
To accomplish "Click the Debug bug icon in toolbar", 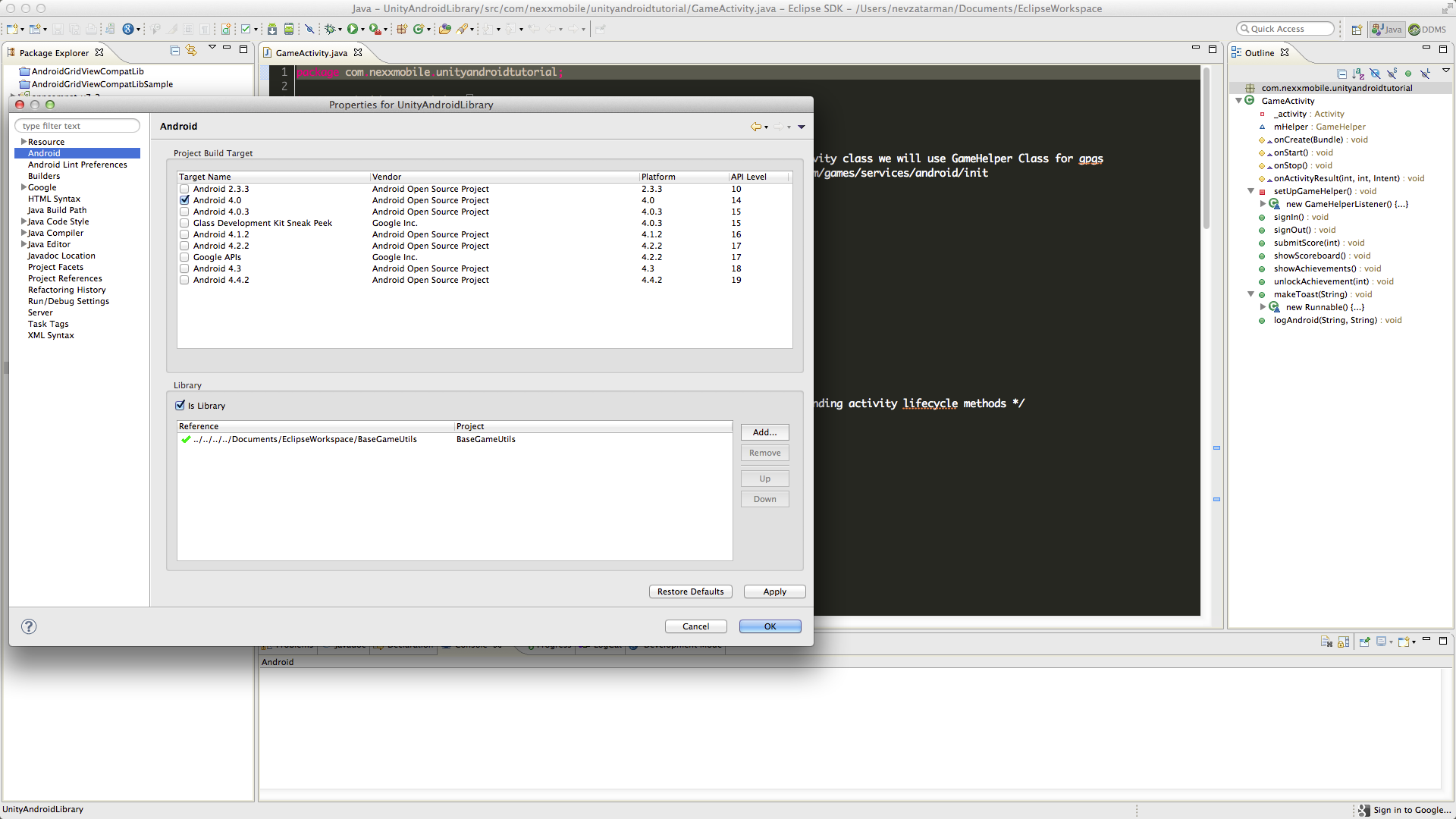I will [x=330, y=29].
